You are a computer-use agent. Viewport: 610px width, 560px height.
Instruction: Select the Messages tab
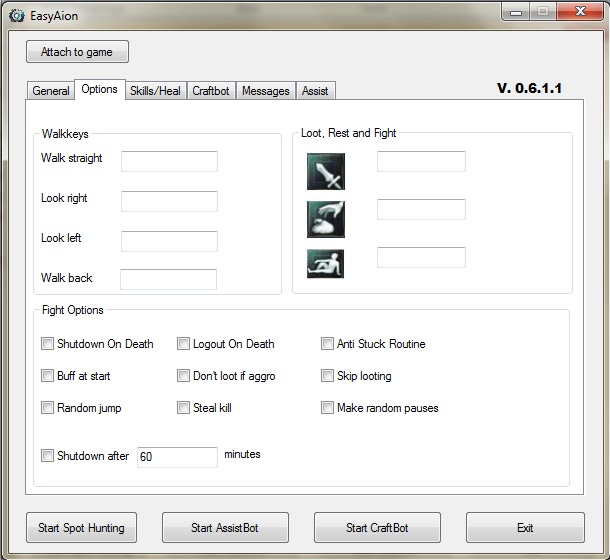point(265,91)
